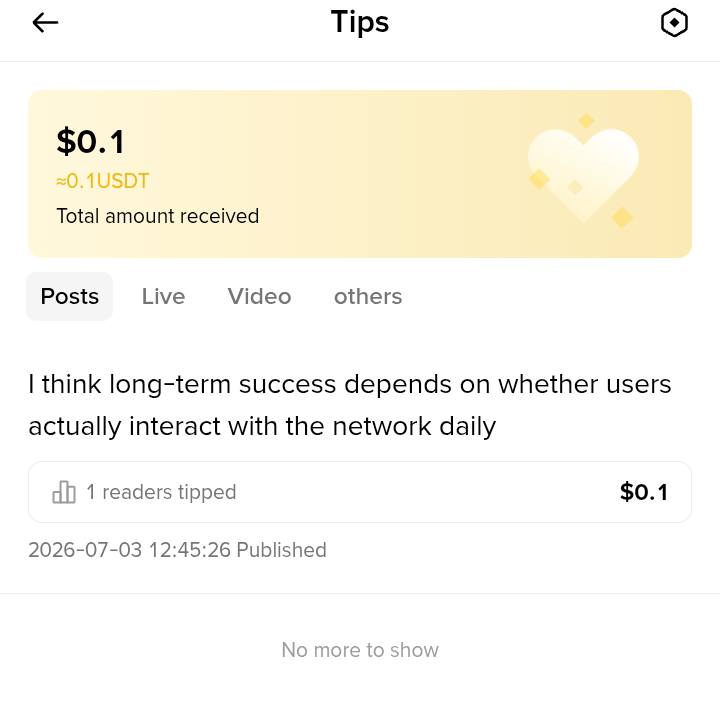The image size is (720, 720).
Task: Click the Published timestamp of the post
Action: [x=177, y=550]
